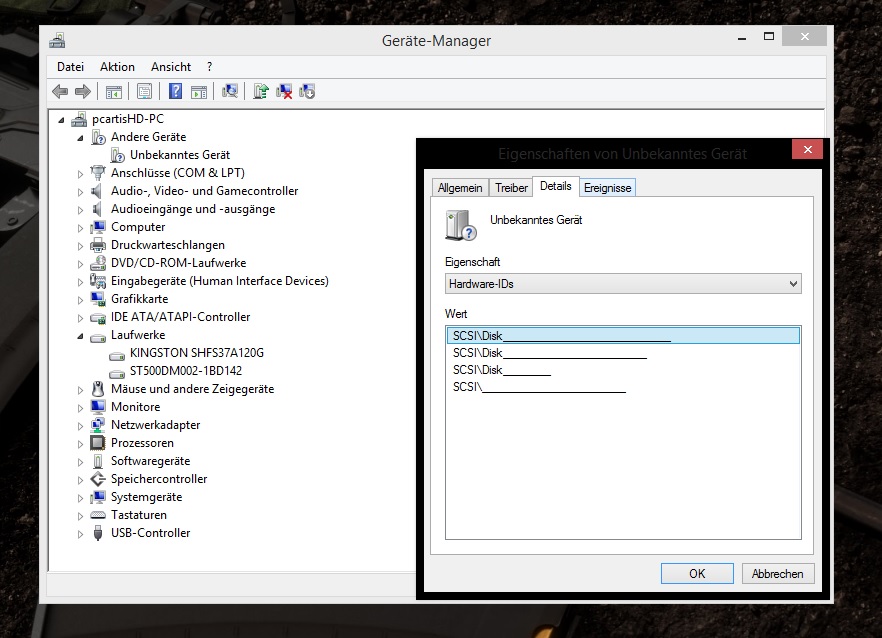The width and height of the screenshot is (882, 638).
Task: Open the ? help menu
Action: tap(209, 67)
